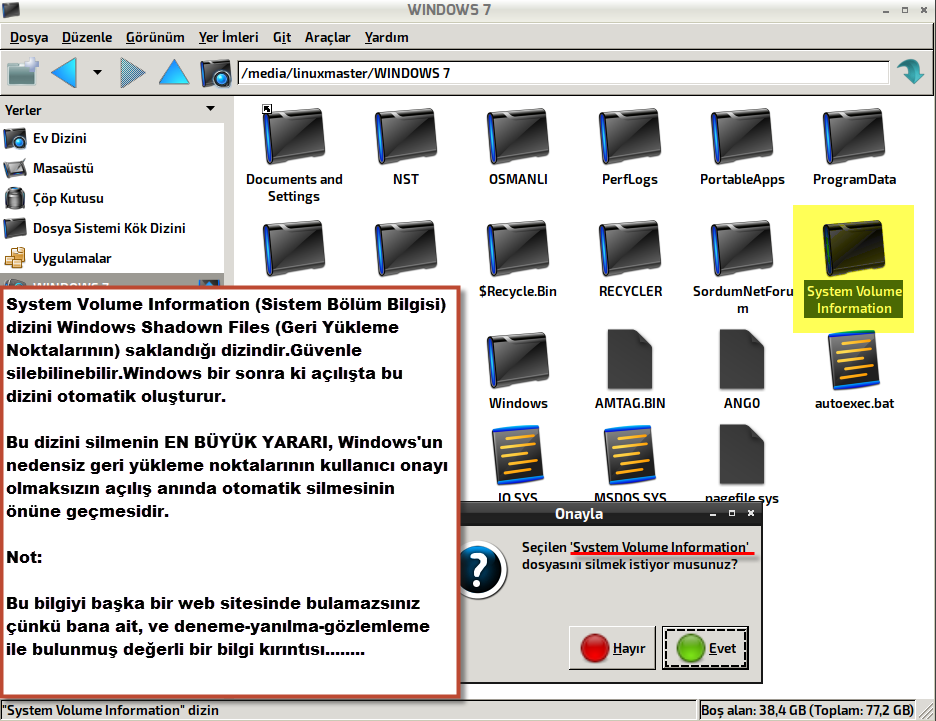Click the new tab toolbar icon
The width and height of the screenshot is (936, 721).
pyautogui.click(x=23, y=73)
